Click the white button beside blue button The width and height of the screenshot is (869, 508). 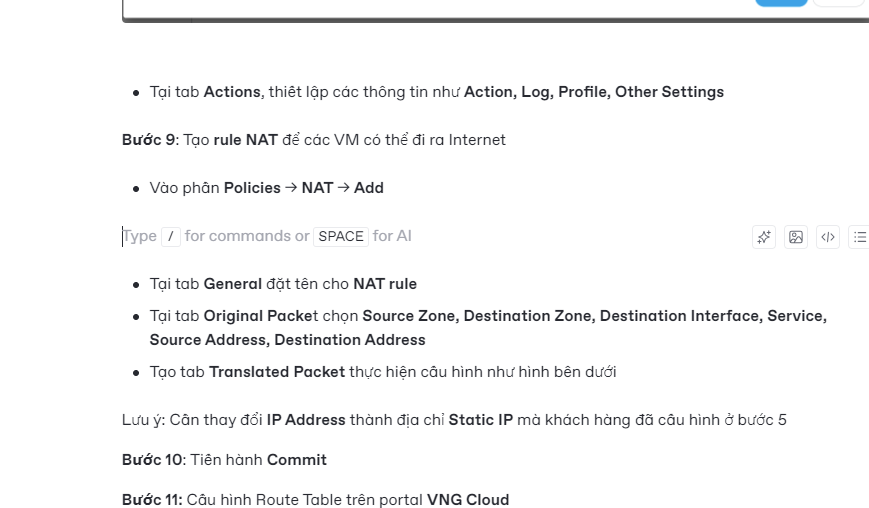tap(838, 3)
